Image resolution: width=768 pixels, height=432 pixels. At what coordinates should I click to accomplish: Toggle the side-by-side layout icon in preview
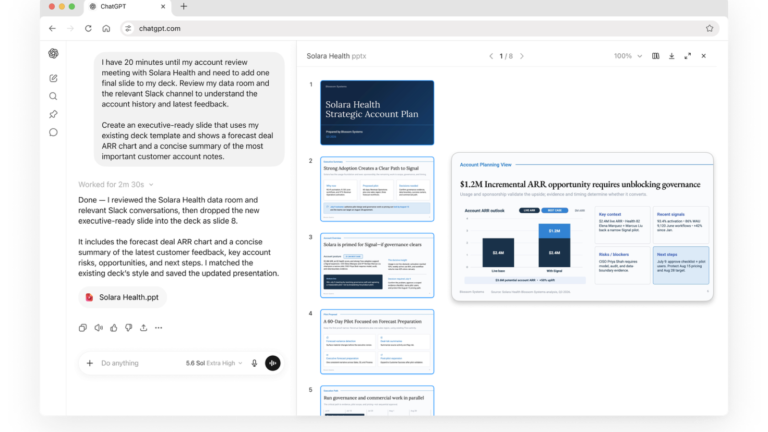coord(655,56)
